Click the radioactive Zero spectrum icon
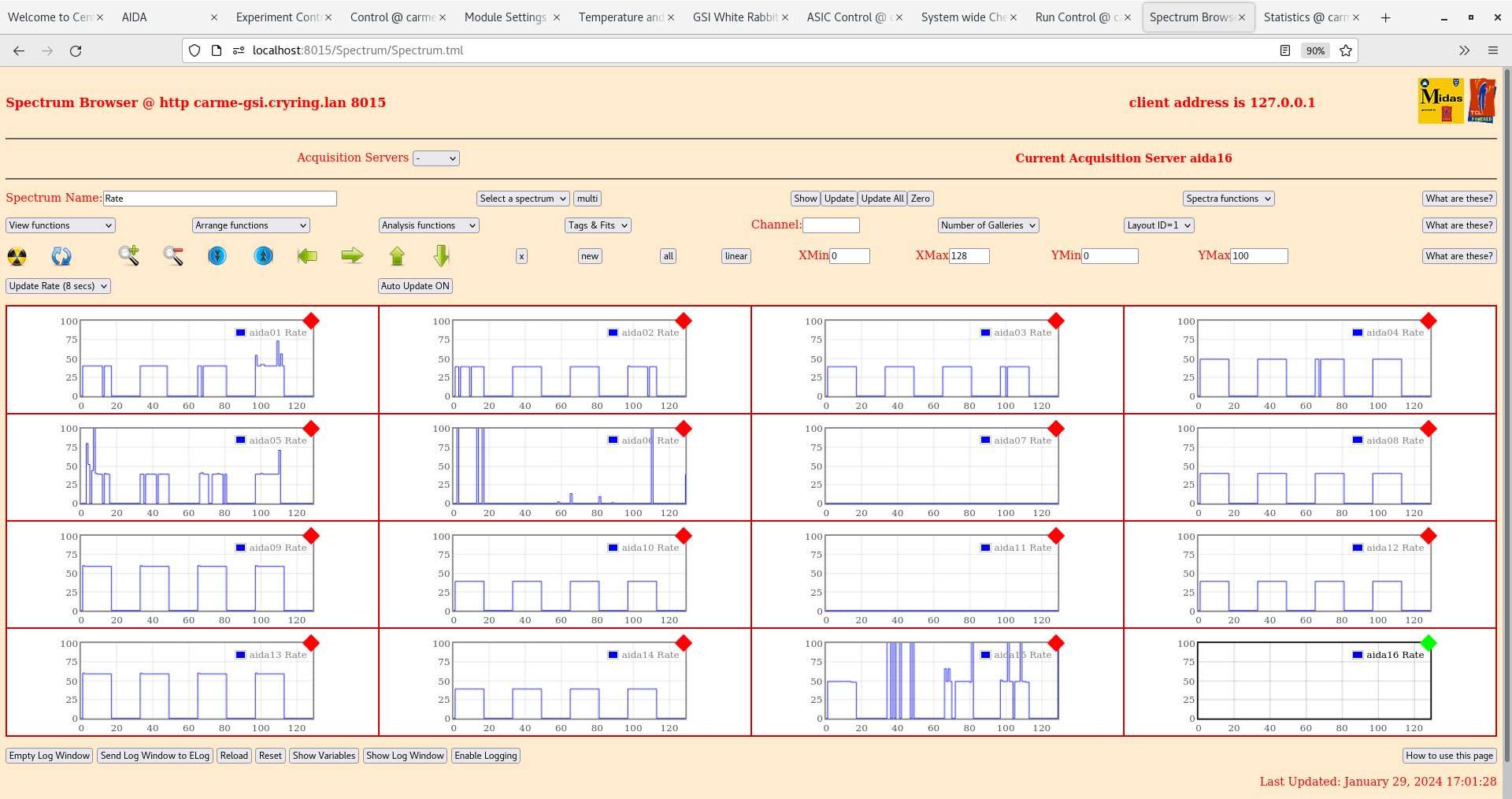This screenshot has height=799, width=1512. pos(17,256)
